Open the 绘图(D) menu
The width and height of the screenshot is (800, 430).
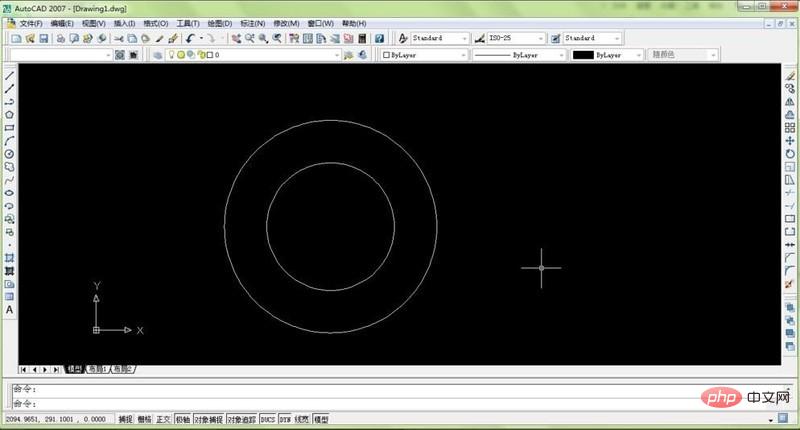[x=219, y=23]
